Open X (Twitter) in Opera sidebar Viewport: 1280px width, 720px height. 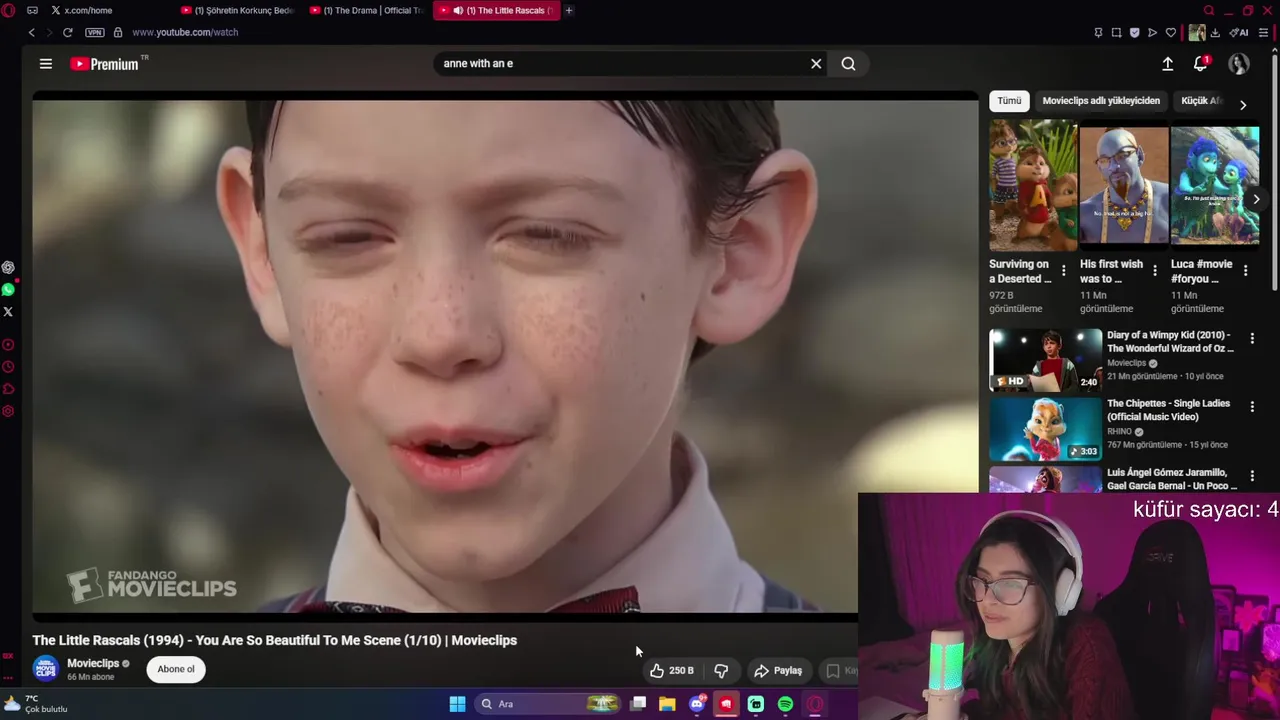coord(8,311)
